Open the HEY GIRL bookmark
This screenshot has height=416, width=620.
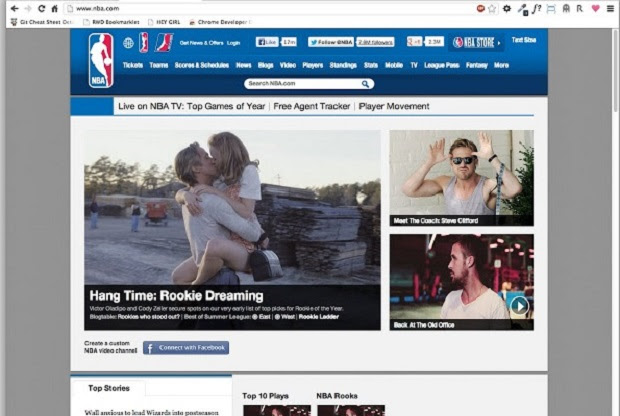(x=164, y=22)
